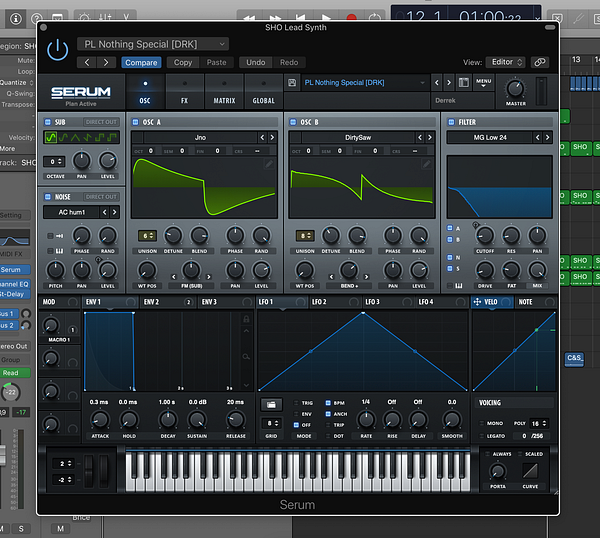Open the Editor view dropdown

(x=505, y=62)
